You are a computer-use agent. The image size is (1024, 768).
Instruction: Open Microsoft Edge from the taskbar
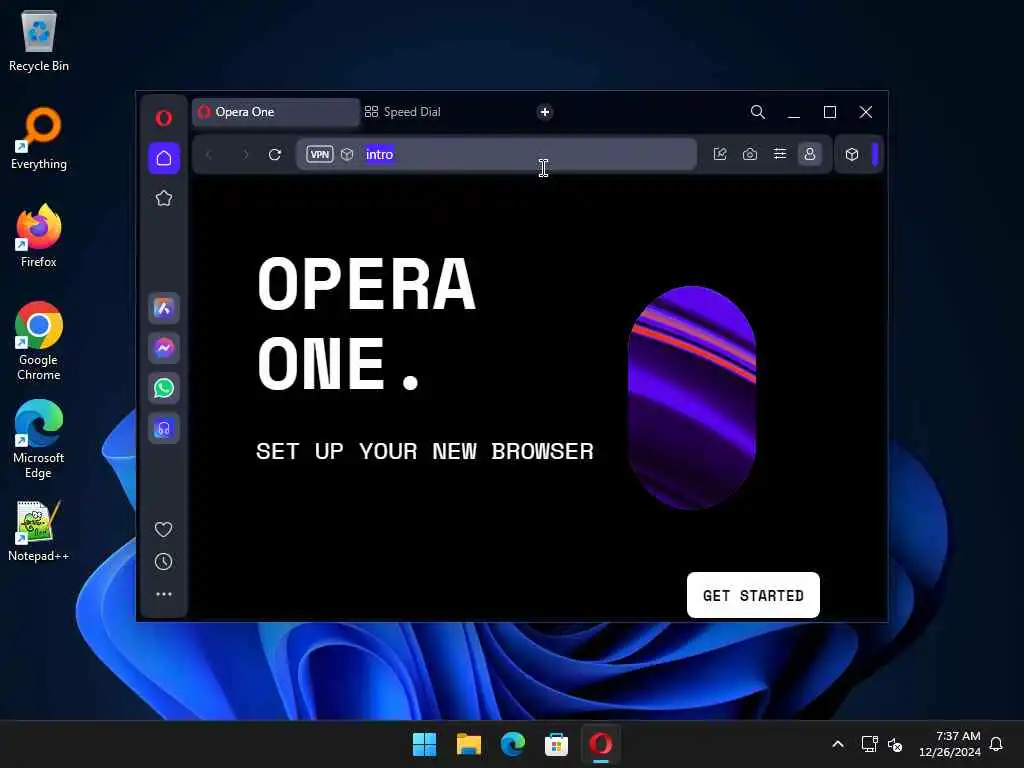(x=513, y=744)
